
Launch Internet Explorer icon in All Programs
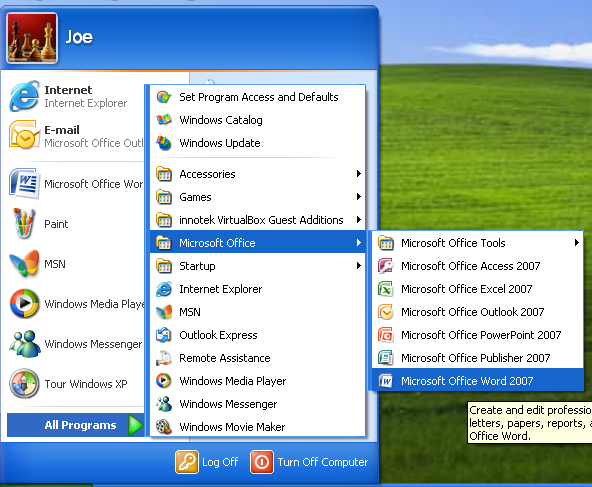pyautogui.click(x=164, y=289)
